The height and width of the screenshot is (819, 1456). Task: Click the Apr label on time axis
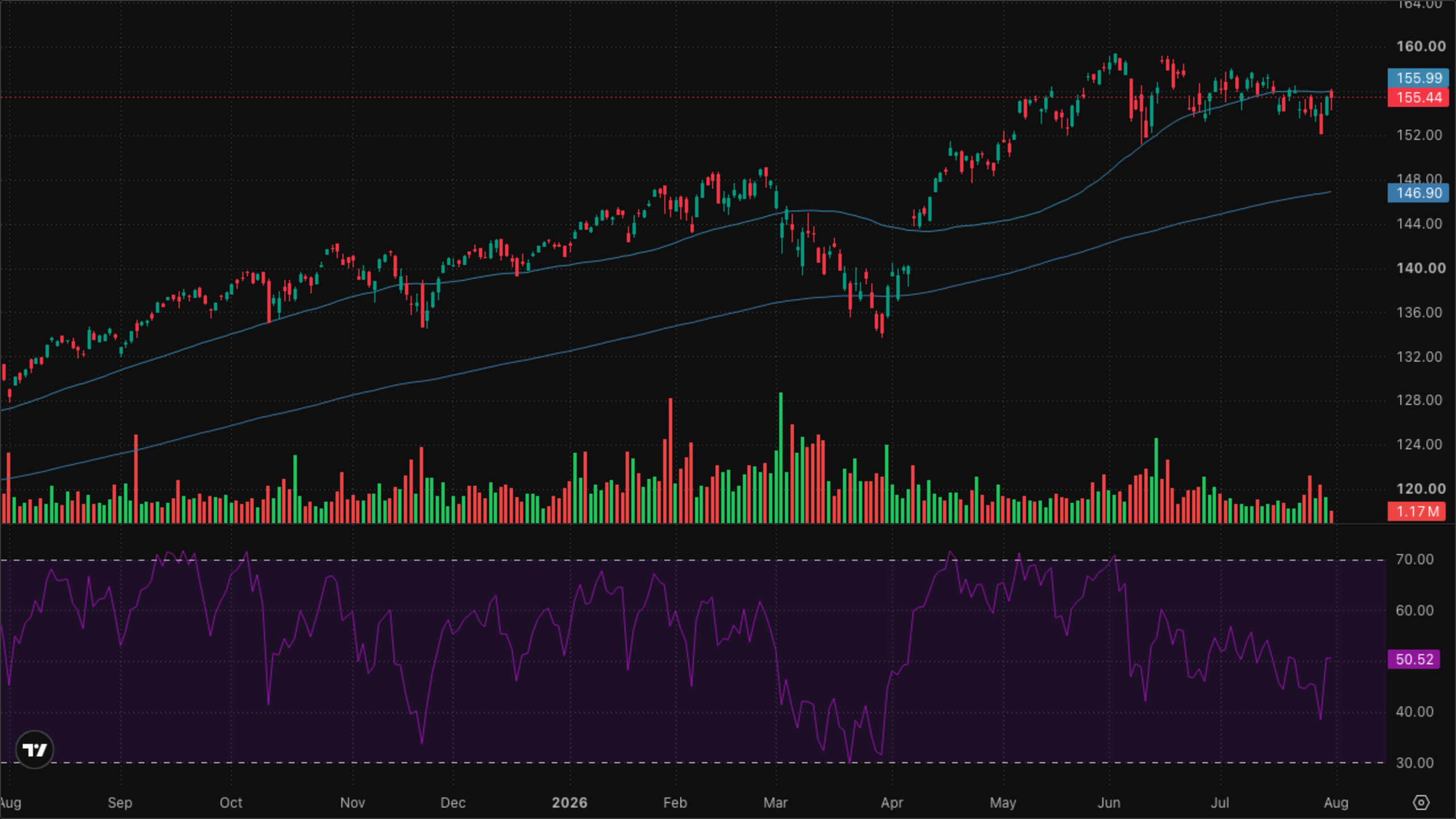pos(892,803)
